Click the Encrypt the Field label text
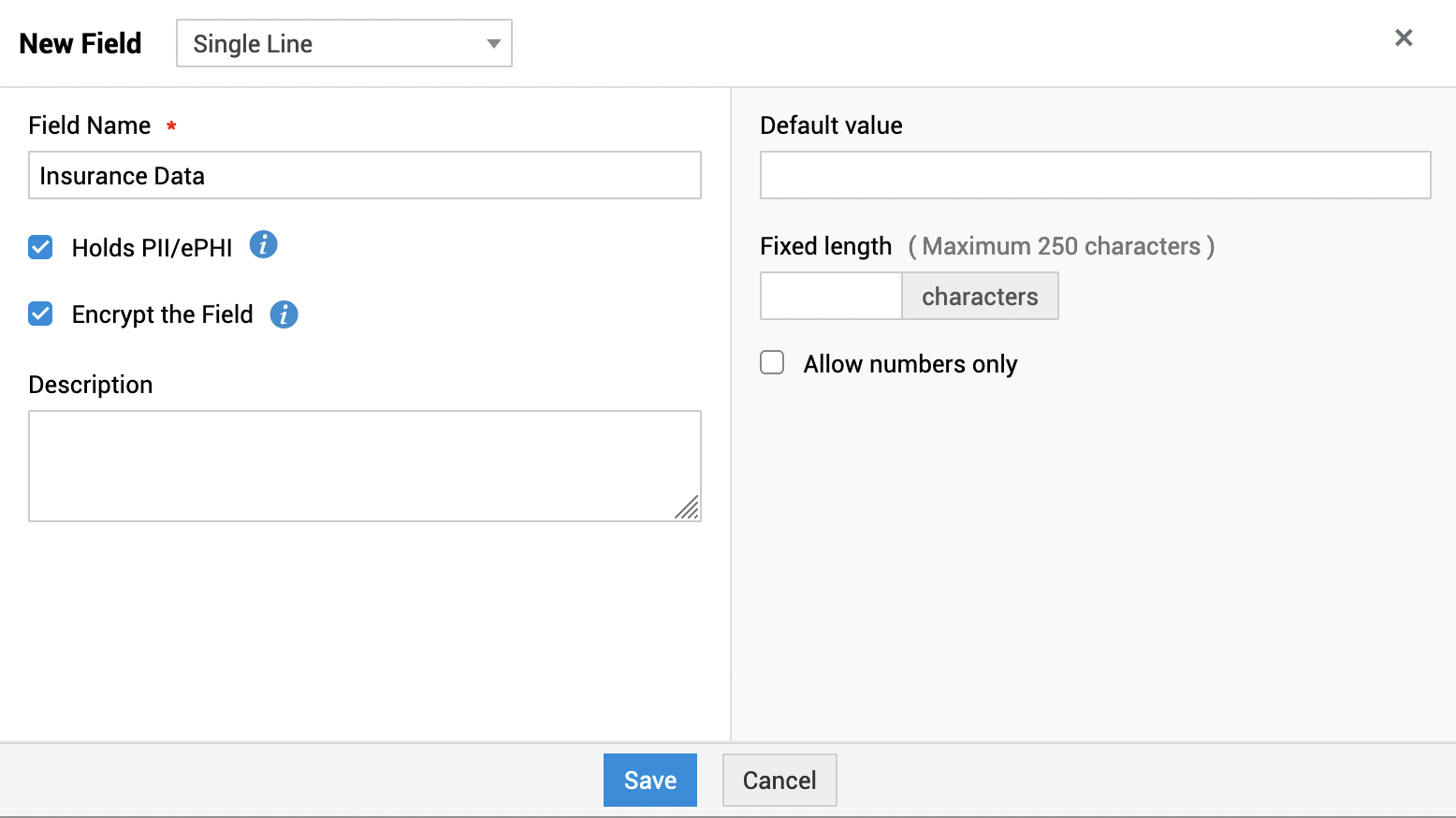This screenshot has width=1456, height=818. [162, 314]
